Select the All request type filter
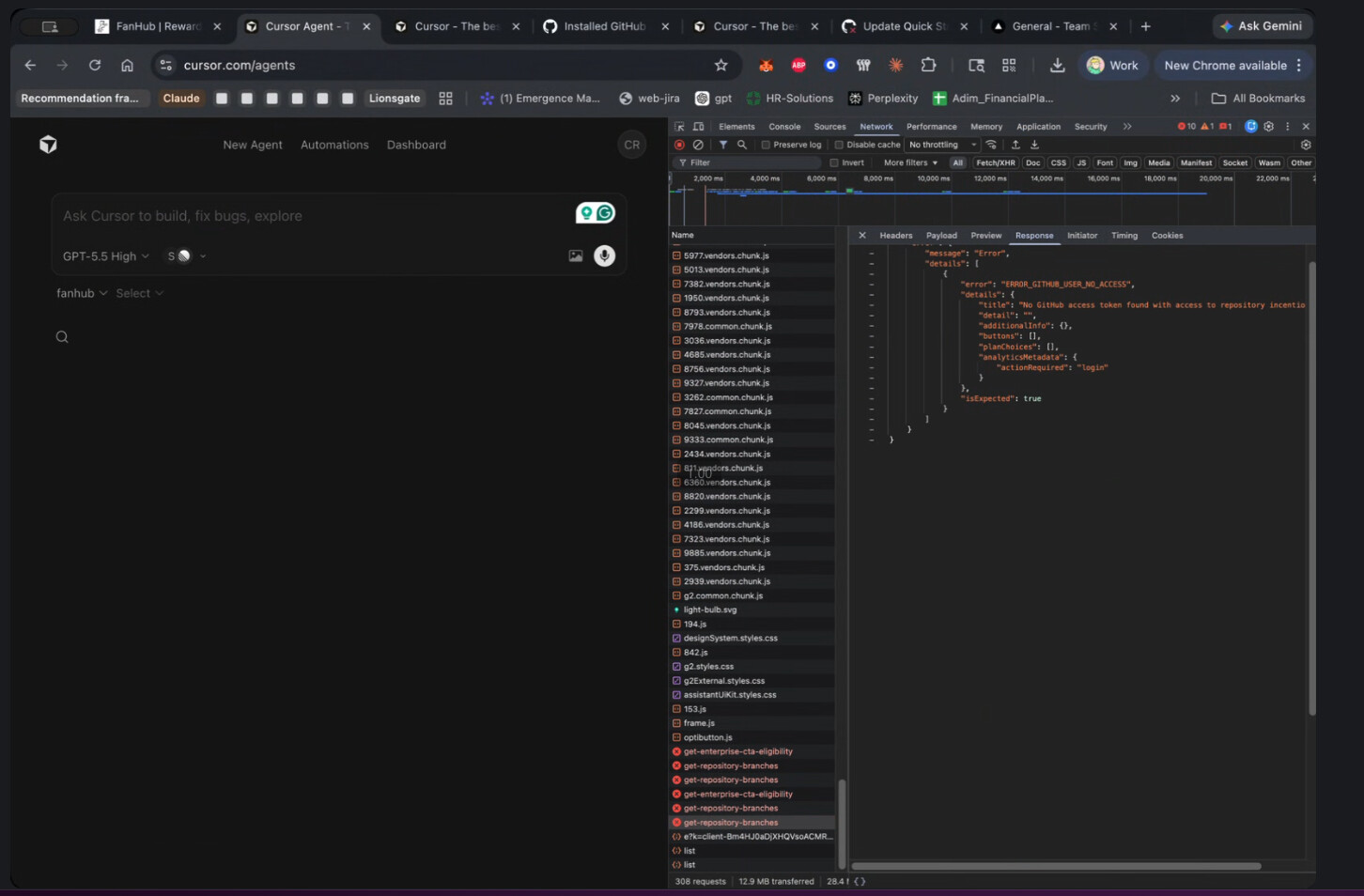Image resolution: width=1364 pixels, height=896 pixels. click(957, 162)
